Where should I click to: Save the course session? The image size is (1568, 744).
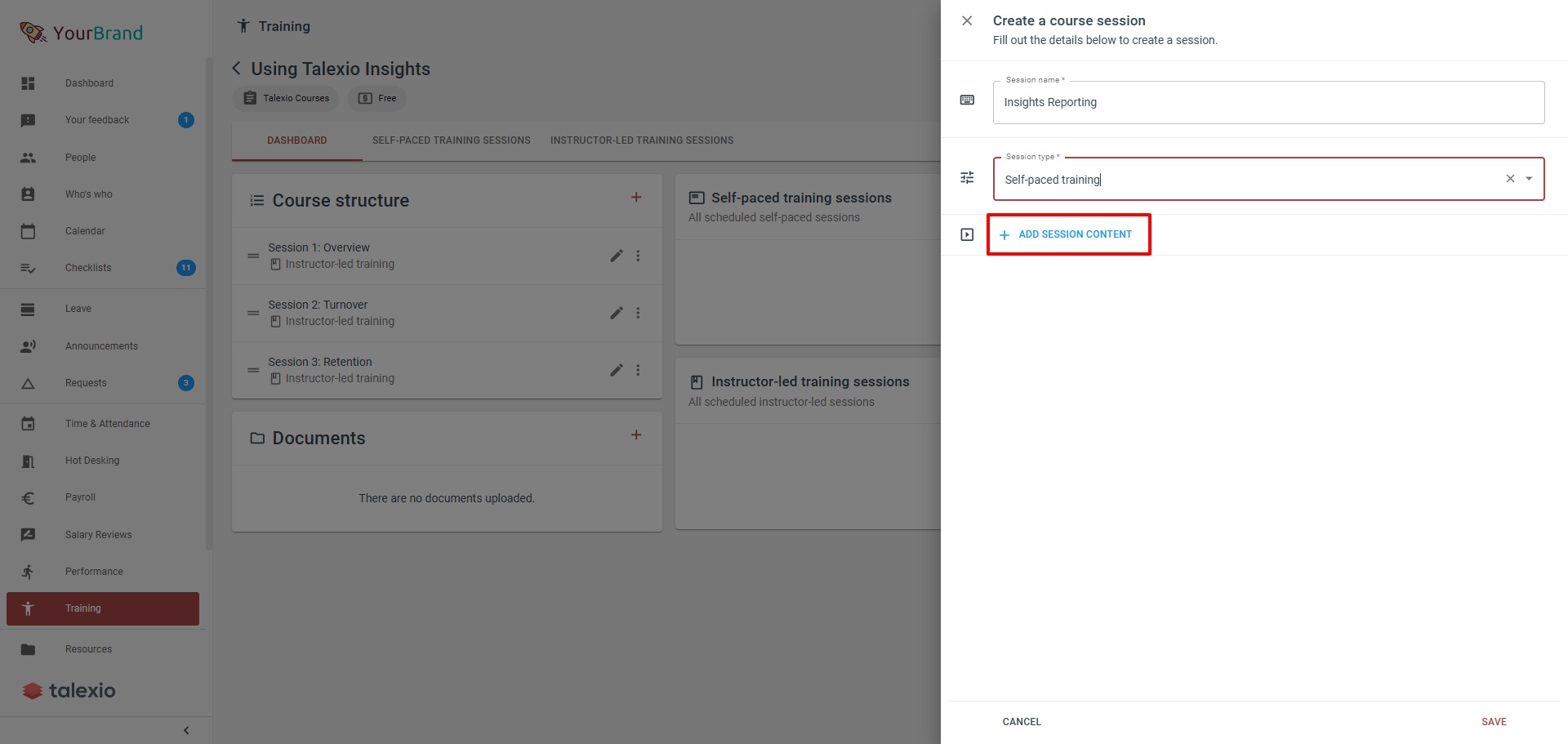pyautogui.click(x=1494, y=722)
